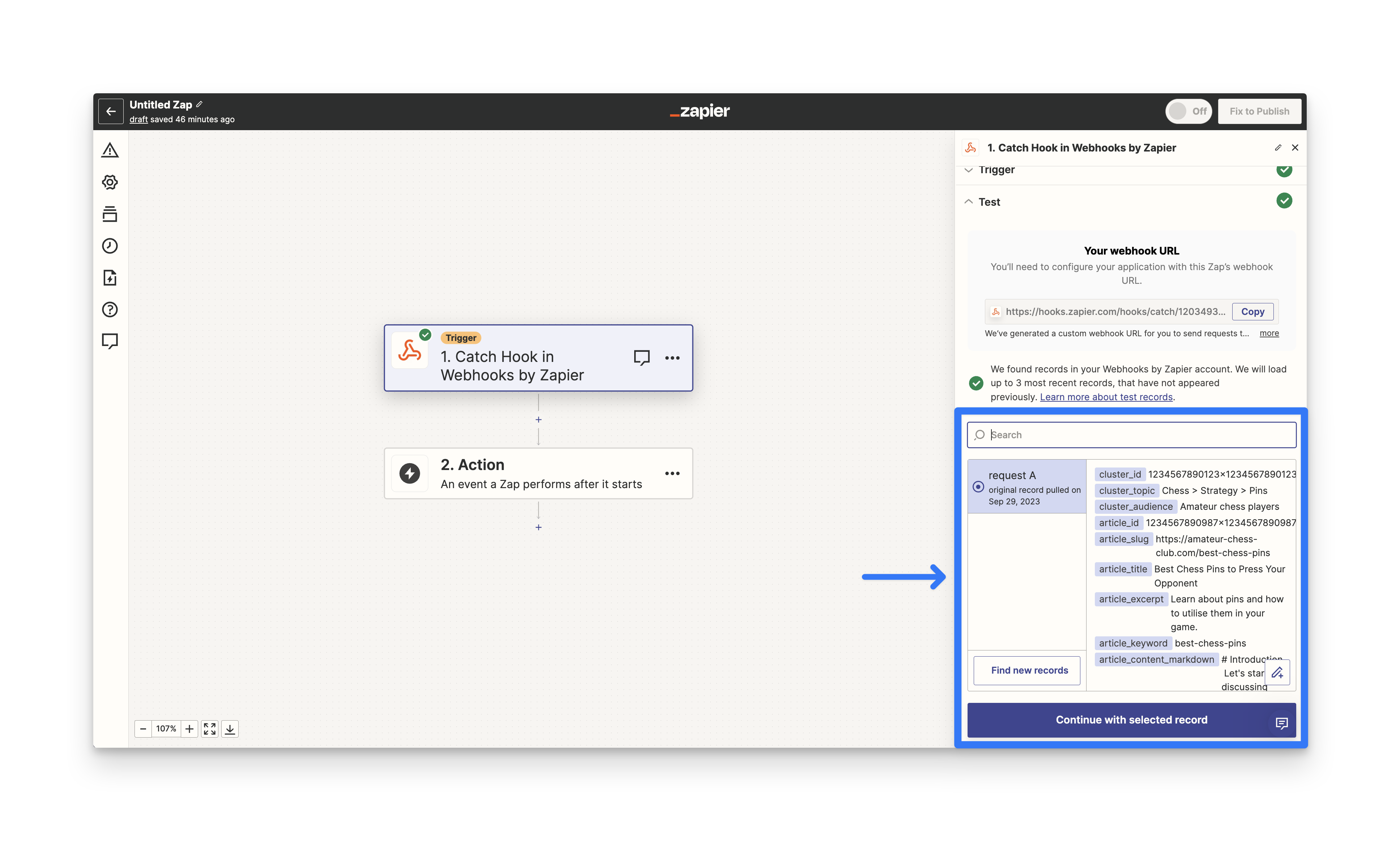This screenshot has width=1400, height=841.
Task: Click the fit-to-view zoom icon
Action: [210, 729]
